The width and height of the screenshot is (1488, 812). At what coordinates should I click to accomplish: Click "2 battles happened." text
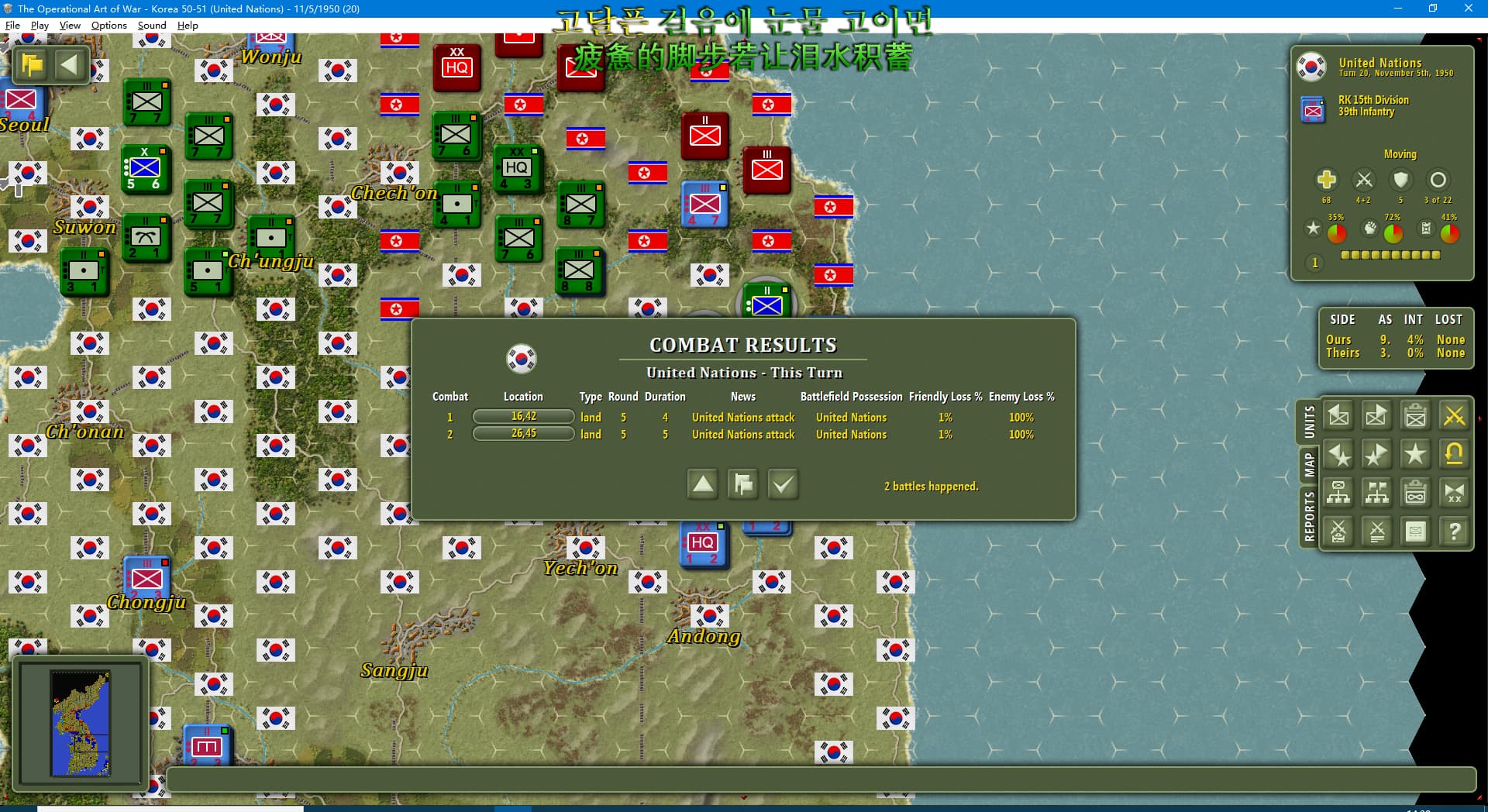tap(931, 487)
